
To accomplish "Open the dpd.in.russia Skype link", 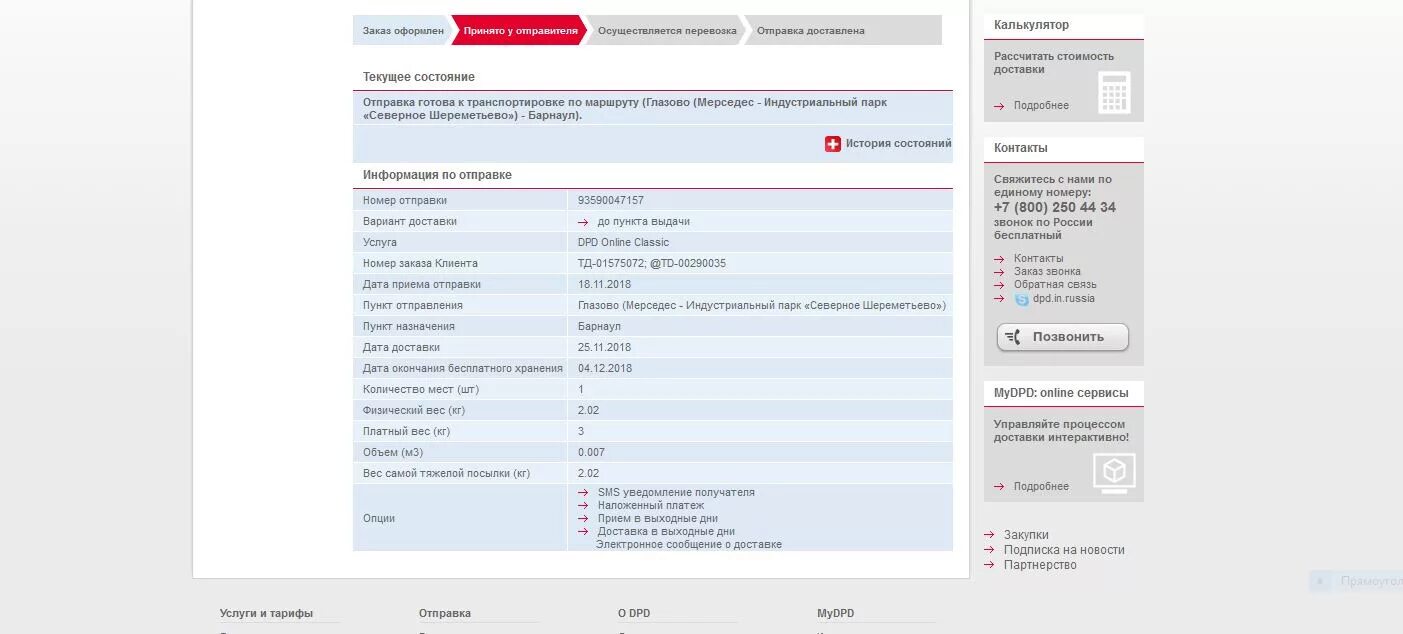I will point(1064,299).
